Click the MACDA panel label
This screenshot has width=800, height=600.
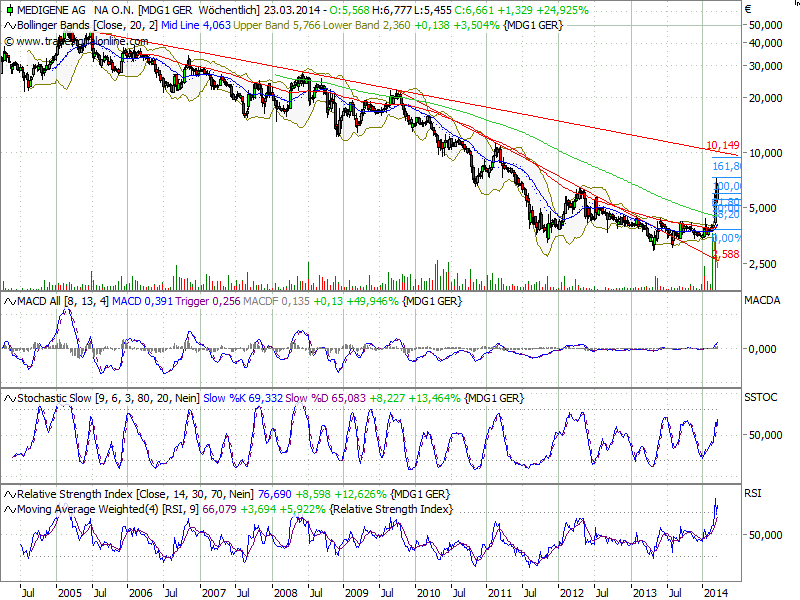[x=762, y=301]
